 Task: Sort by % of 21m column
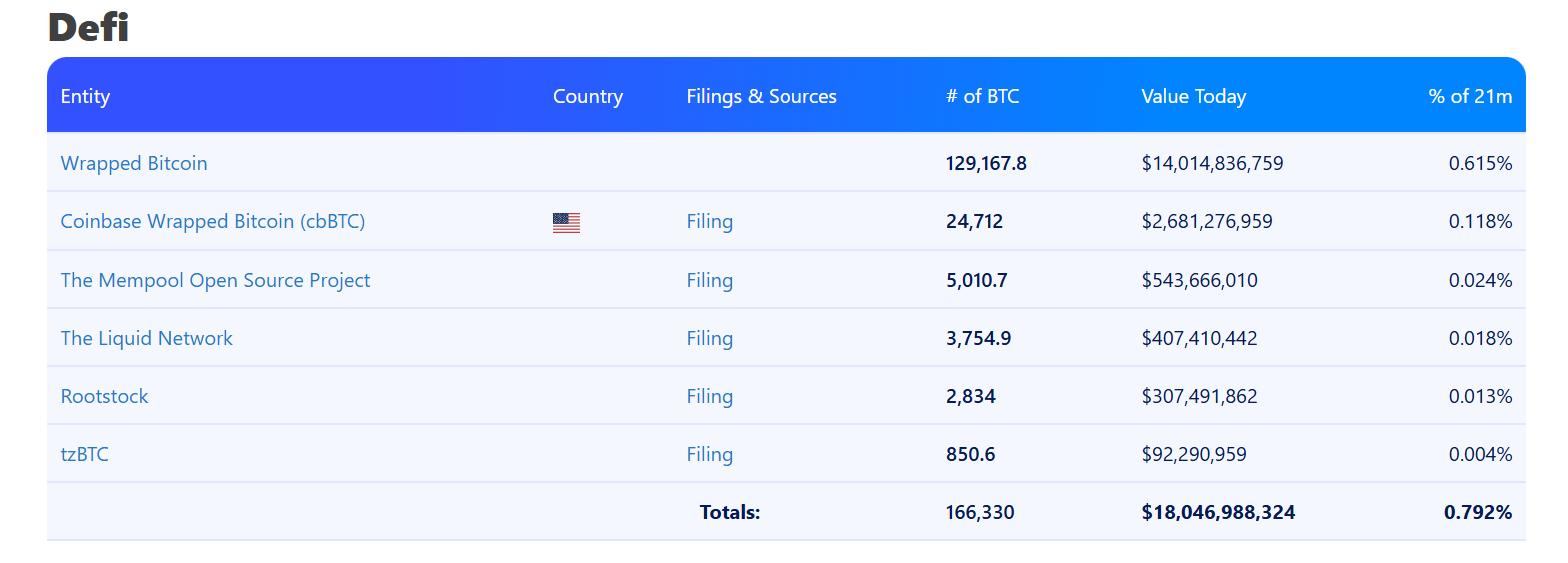point(1469,96)
